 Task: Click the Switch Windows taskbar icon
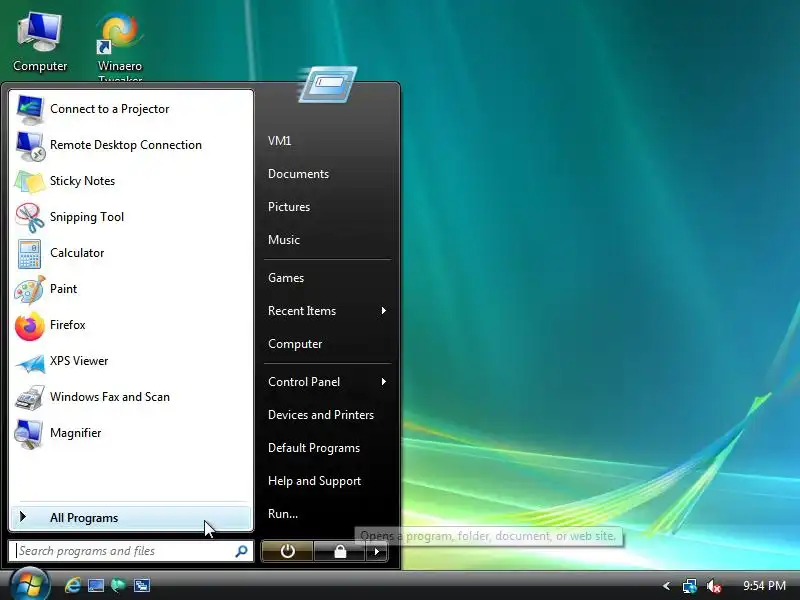point(141,585)
